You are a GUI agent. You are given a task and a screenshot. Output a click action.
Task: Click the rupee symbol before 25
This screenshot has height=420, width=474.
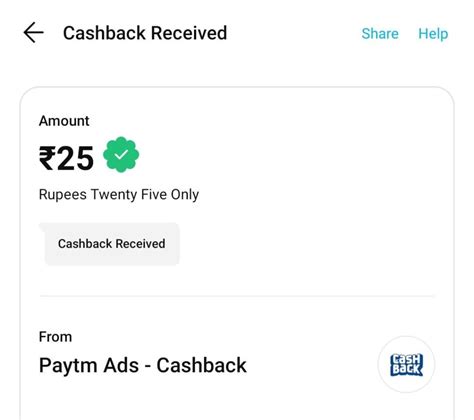pyautogui.click(x=47, y=158)
